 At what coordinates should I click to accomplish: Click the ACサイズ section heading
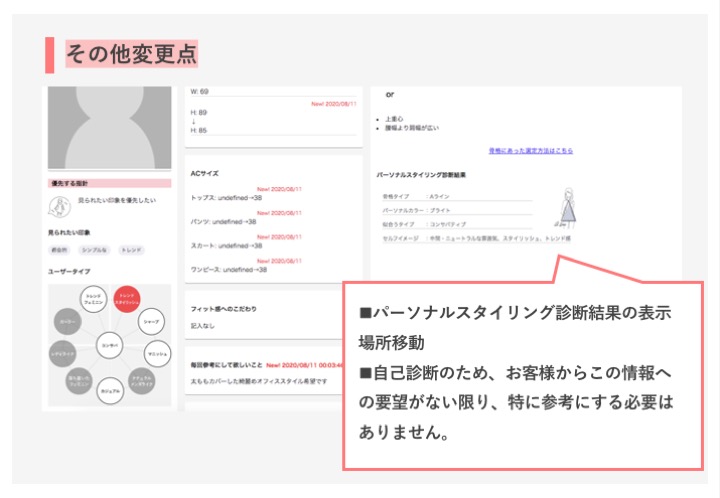pyautogui.click(x=204, y=173)
